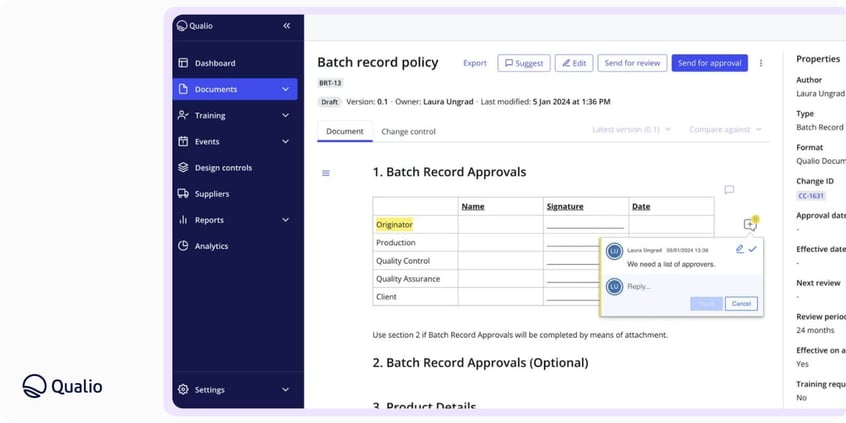This screenshot has height=423, width=846.
Task: Open the Latest version (0.1) dropdown
Action: [631, 129]
